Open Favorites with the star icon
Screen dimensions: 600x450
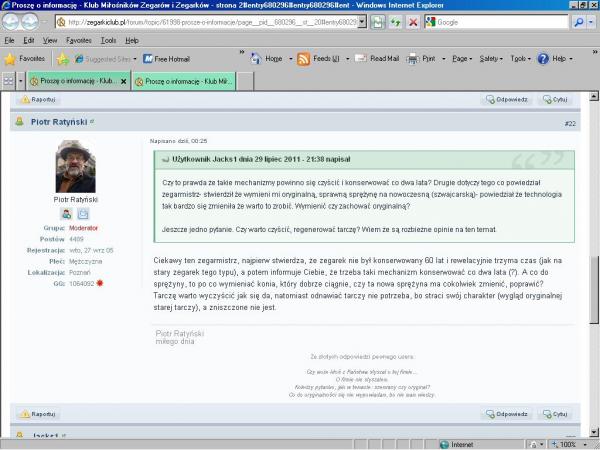(10, 59)
